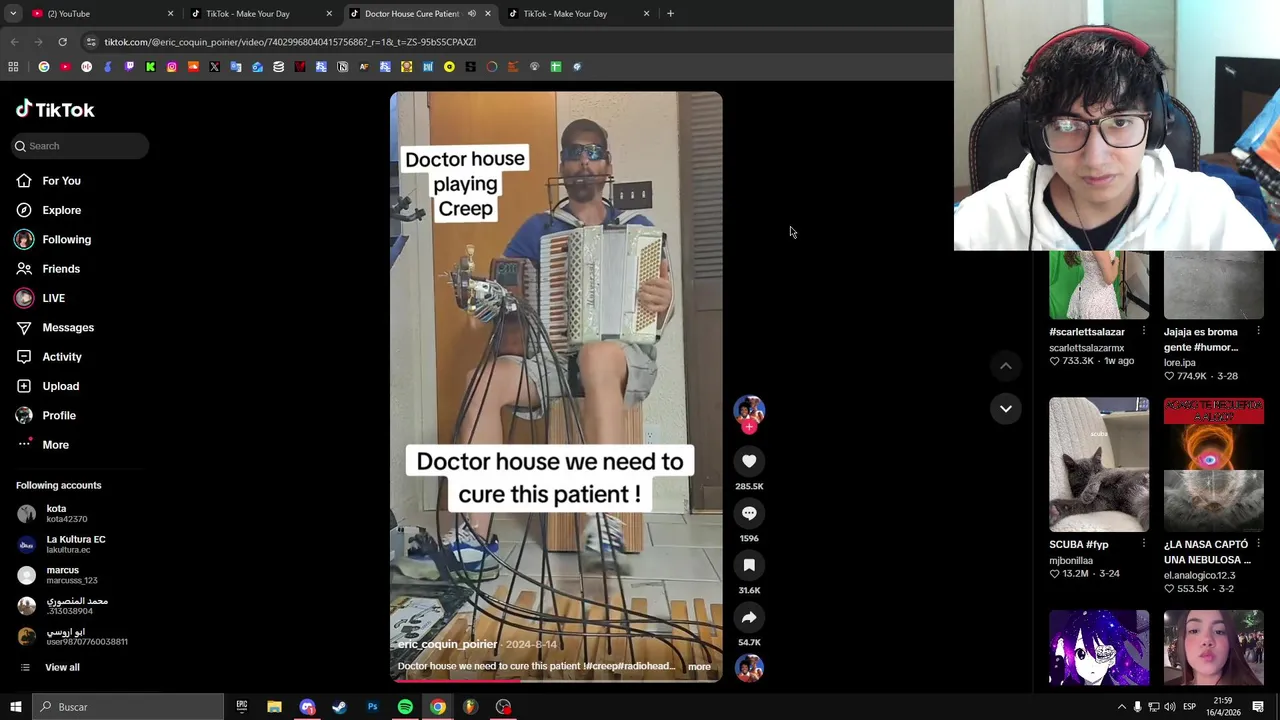Open the SCUBA cat video thumbnail

(x=1099, y=464)
